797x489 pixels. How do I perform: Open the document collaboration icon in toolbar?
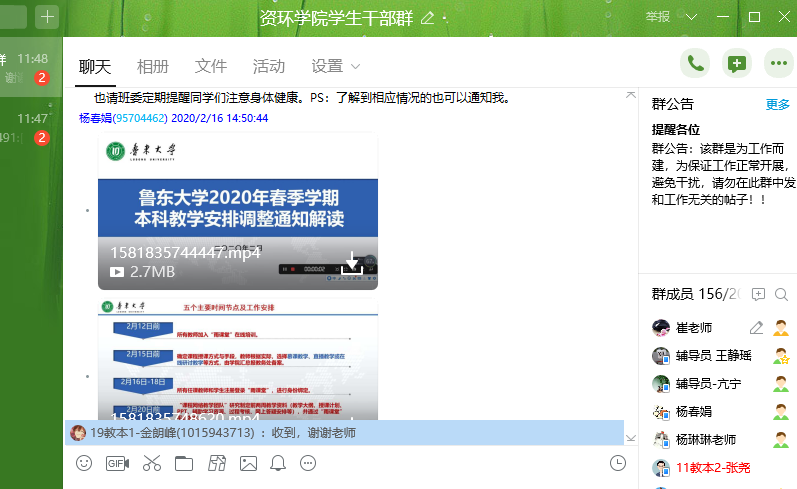pyautogui.click(x=217, y=463)
